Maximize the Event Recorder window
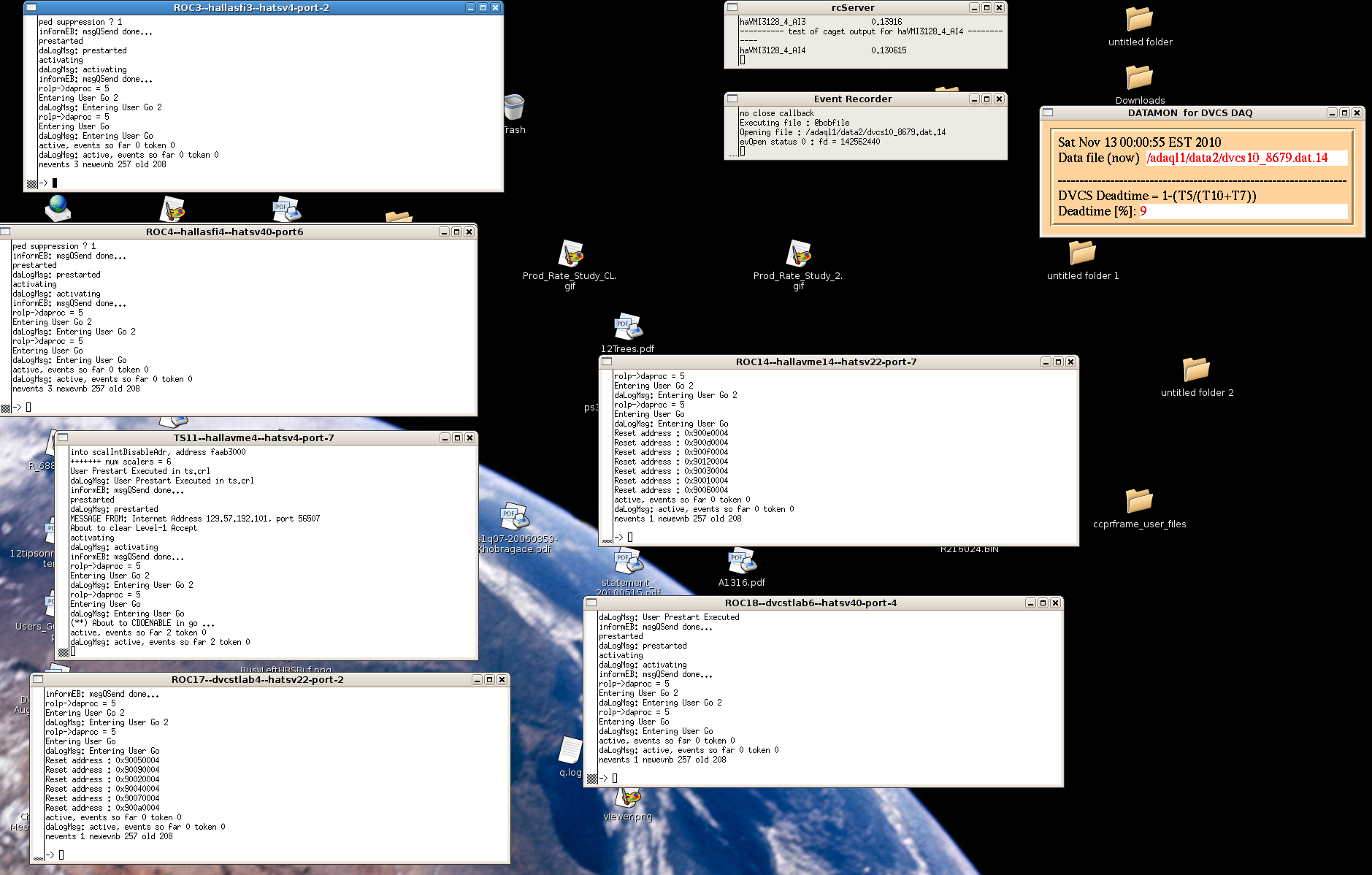The height and width of the screenshot is (875, 1372). 986,99
